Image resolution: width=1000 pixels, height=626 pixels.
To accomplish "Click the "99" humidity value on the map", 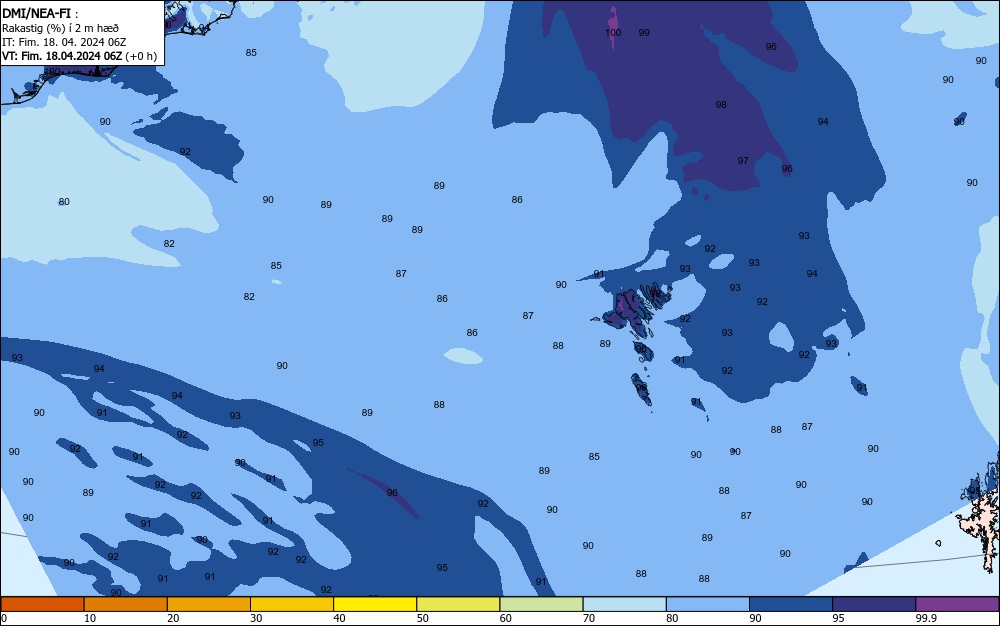I will (644, 33).
